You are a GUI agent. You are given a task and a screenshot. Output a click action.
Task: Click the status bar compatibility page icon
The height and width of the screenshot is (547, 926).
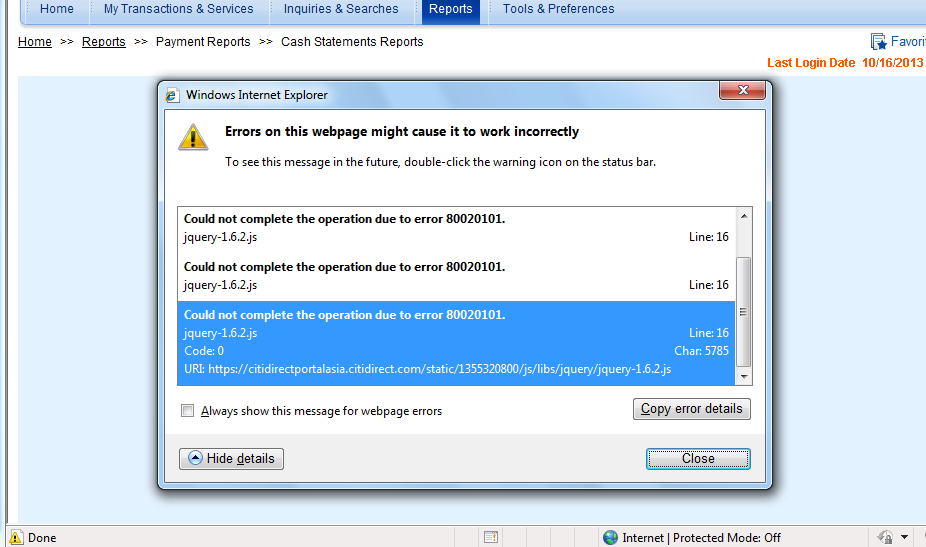click(x=491, y=537)
